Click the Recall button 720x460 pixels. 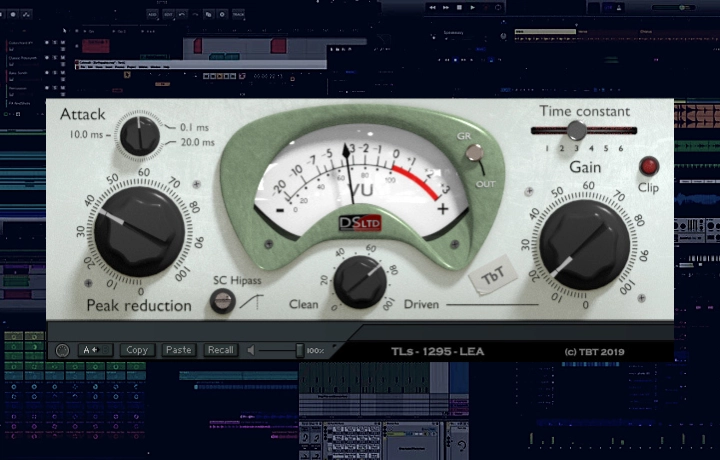[220, 350]
